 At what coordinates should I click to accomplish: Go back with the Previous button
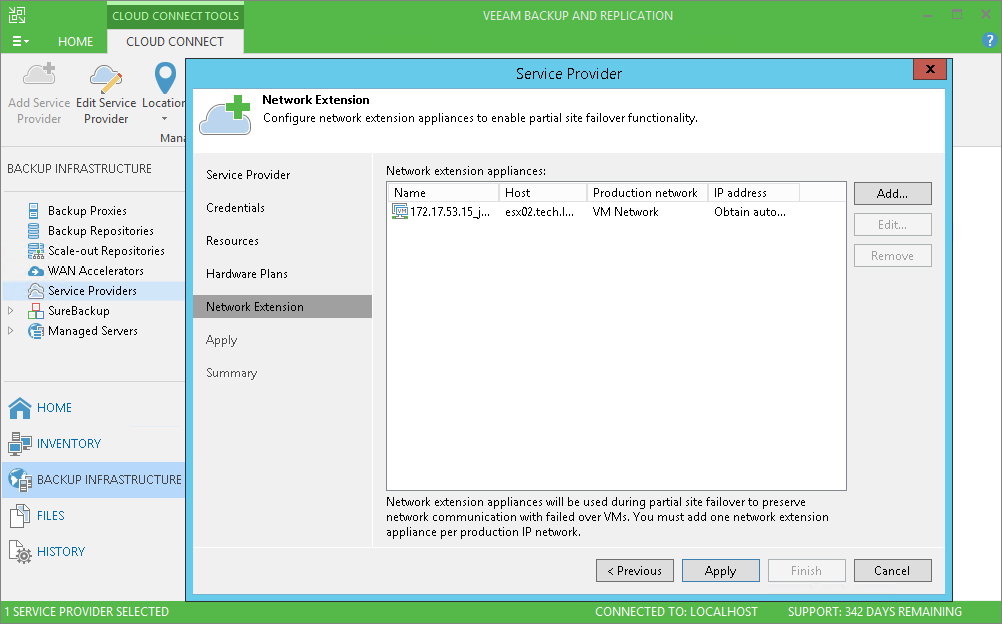[x=635, y=571]
